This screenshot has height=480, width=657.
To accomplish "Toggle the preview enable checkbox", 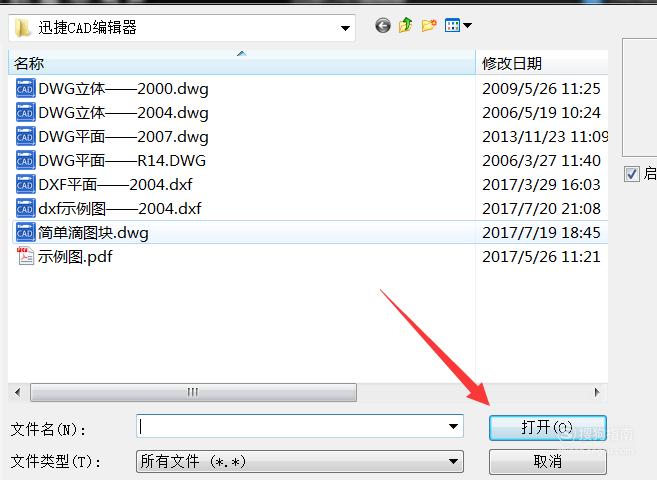I will pyautogui.click(x=631, y=174).
